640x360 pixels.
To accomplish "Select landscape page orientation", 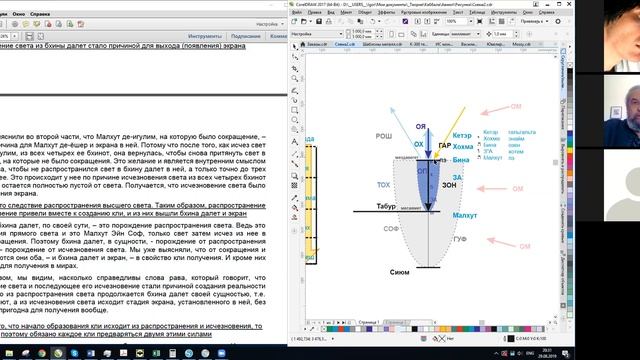I will (401, 34).
